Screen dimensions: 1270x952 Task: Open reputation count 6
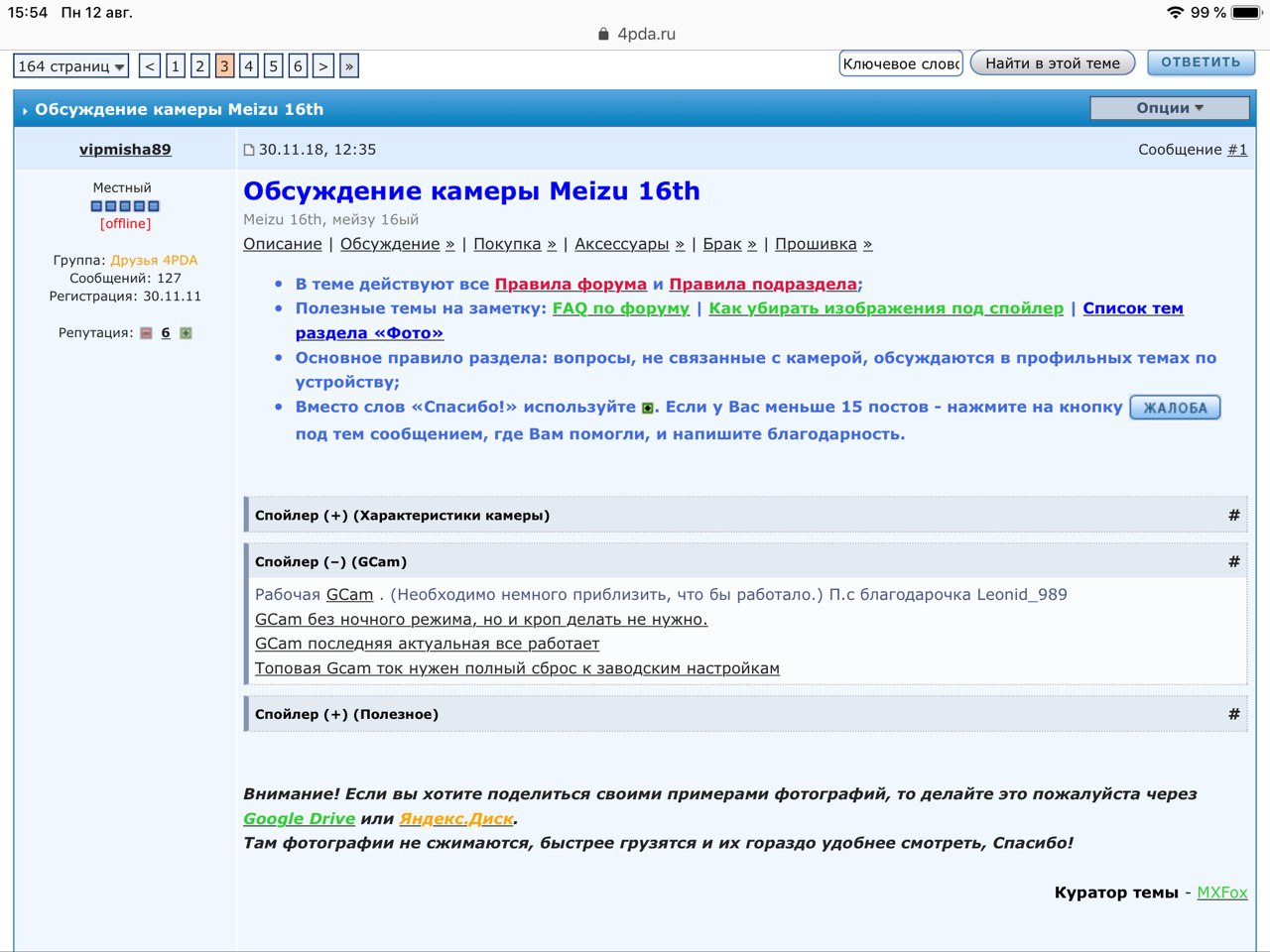coord(166,333)
